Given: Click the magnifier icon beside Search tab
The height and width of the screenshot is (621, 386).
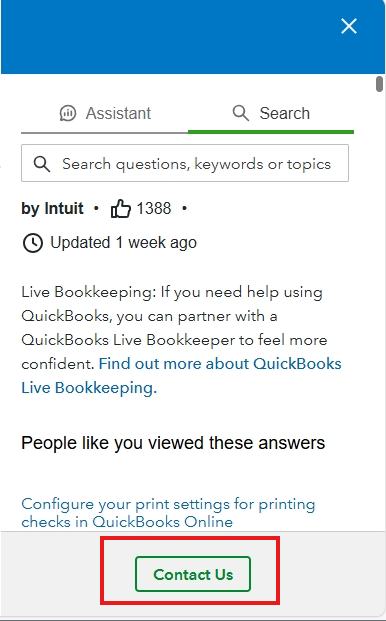Looking at the screenshot, I should 241,113.
